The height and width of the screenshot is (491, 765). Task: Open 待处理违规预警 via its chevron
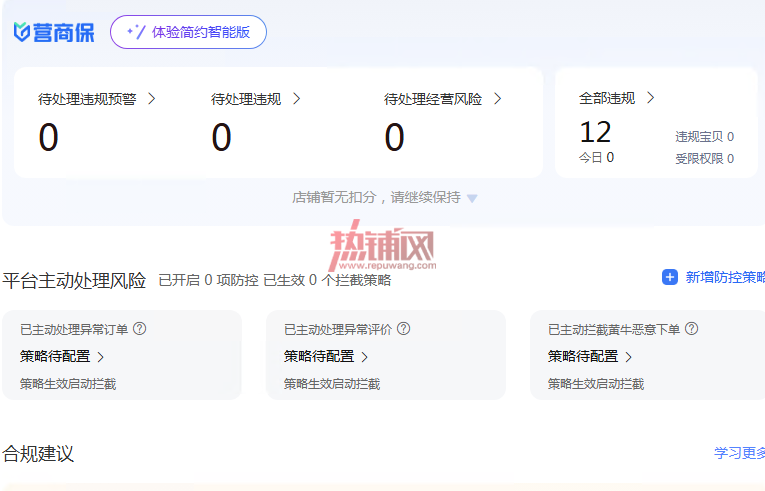(152, 99)
